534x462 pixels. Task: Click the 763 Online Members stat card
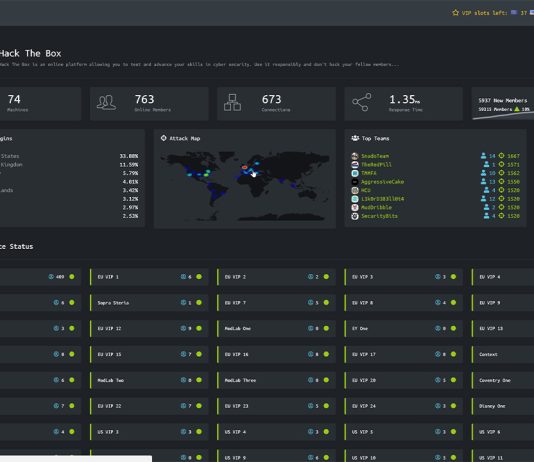(x=149, y=103)
